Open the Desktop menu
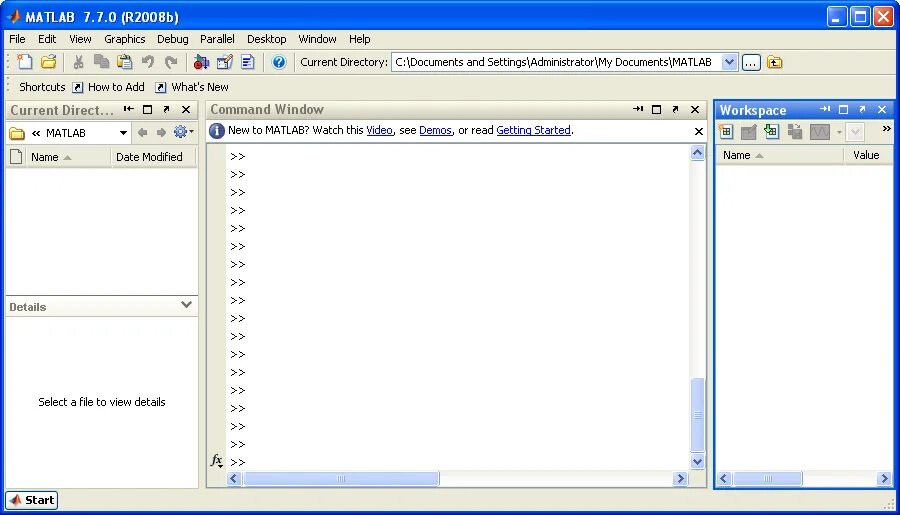900x515 pixels. point(266,39)
